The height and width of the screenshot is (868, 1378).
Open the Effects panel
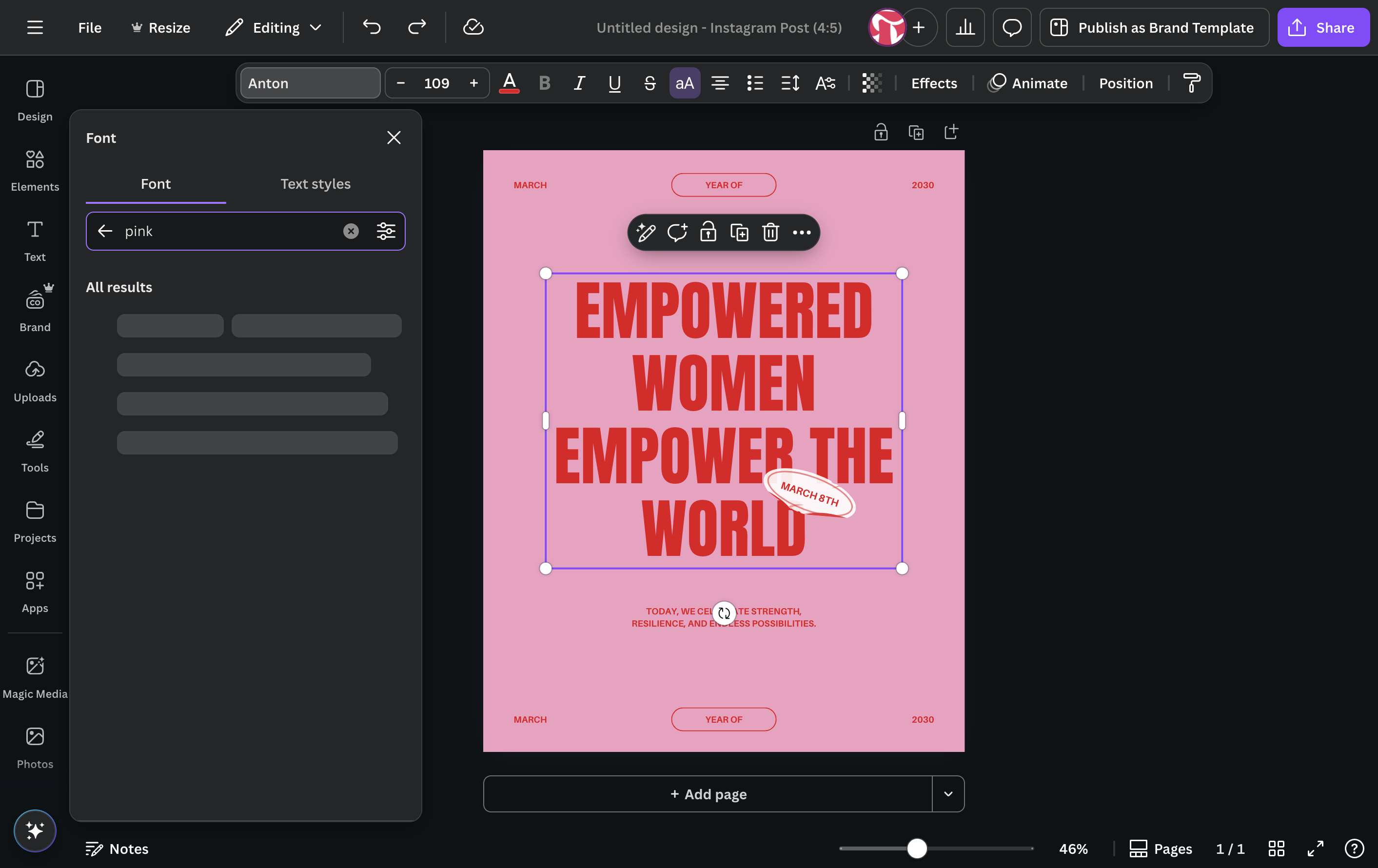point(934,83)
